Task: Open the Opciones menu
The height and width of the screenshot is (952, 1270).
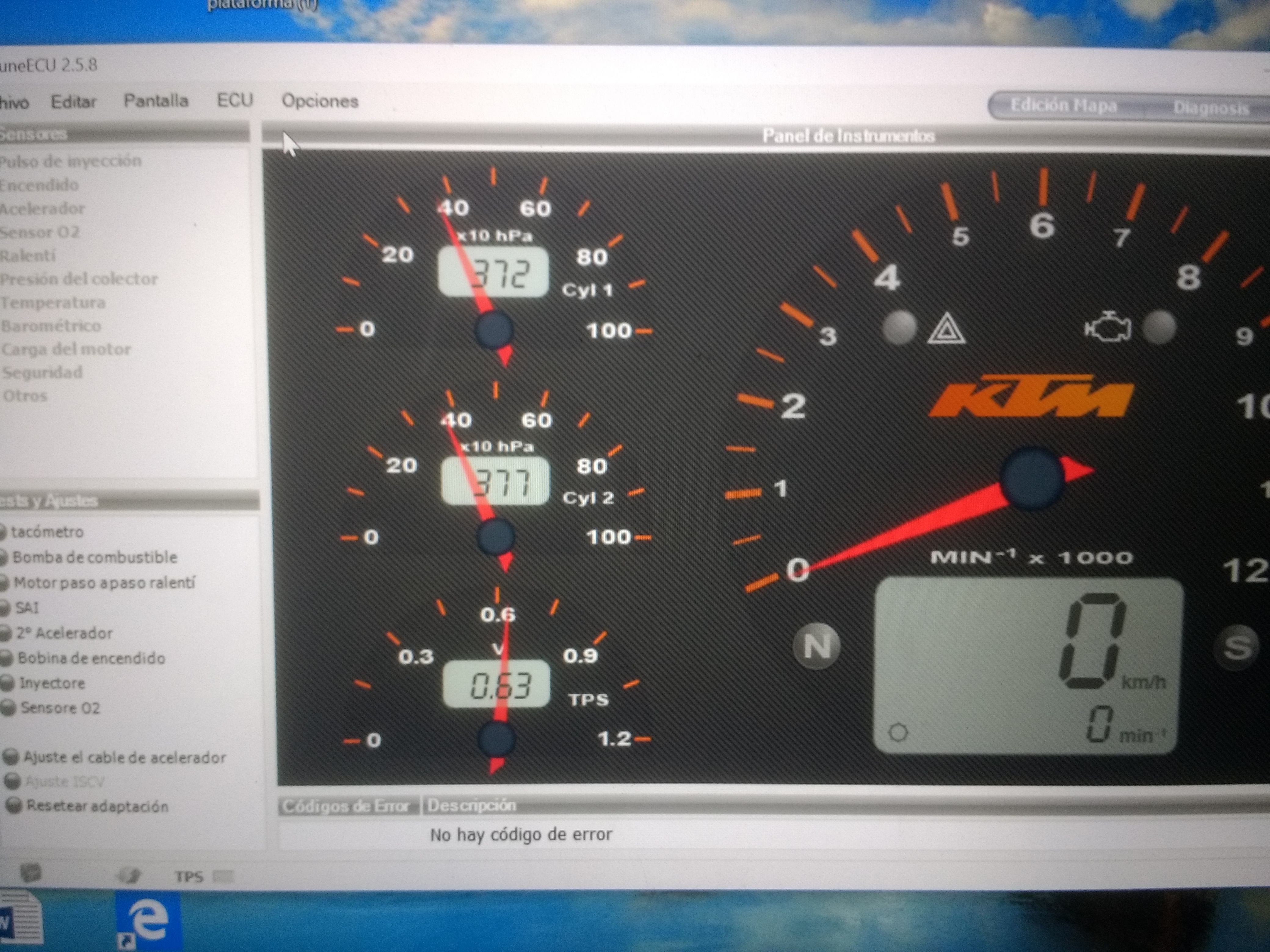Action: point(320,101)
